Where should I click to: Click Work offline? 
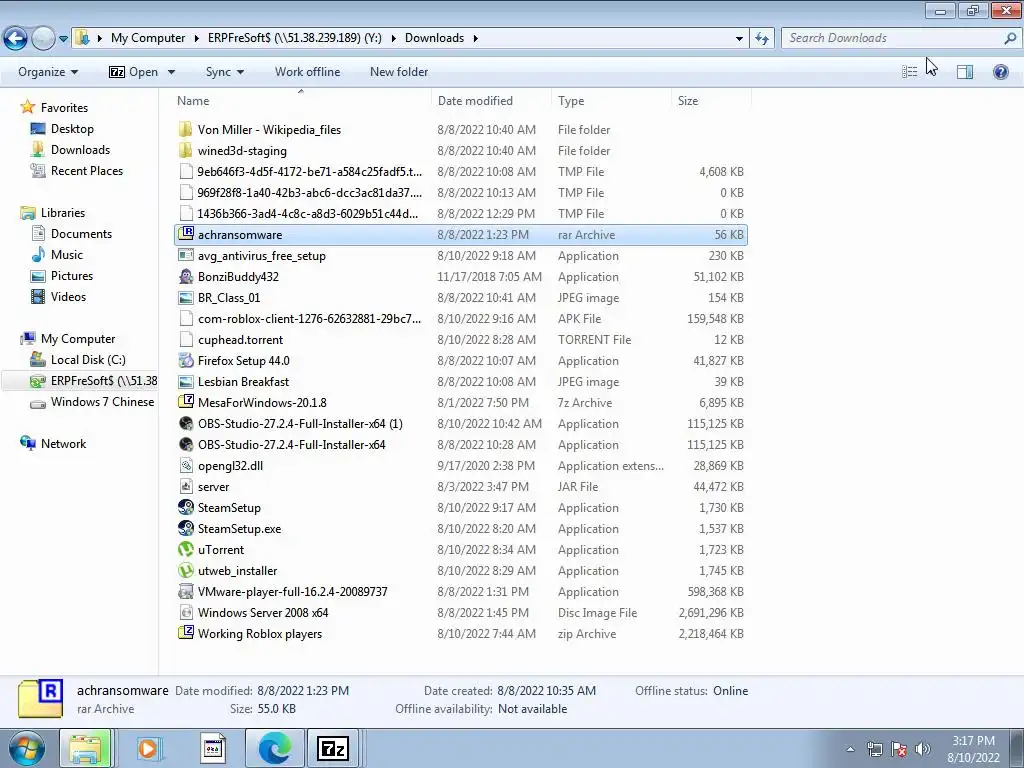[x=308, y=72]
